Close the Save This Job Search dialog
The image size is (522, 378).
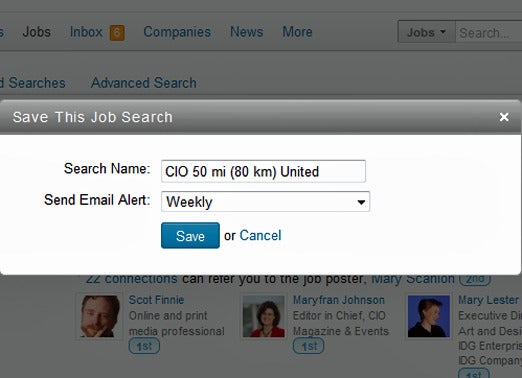(504, 117)
